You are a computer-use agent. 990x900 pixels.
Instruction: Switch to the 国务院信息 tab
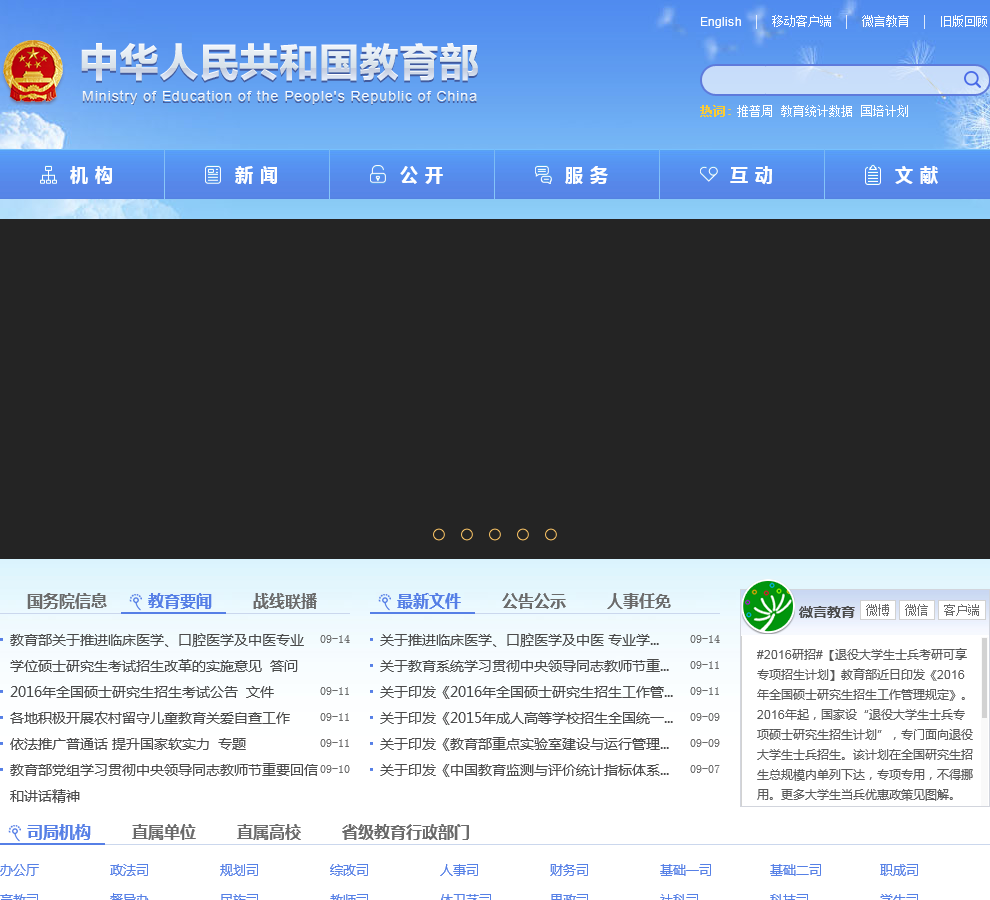pyautogui.click(x=67, y=601)
